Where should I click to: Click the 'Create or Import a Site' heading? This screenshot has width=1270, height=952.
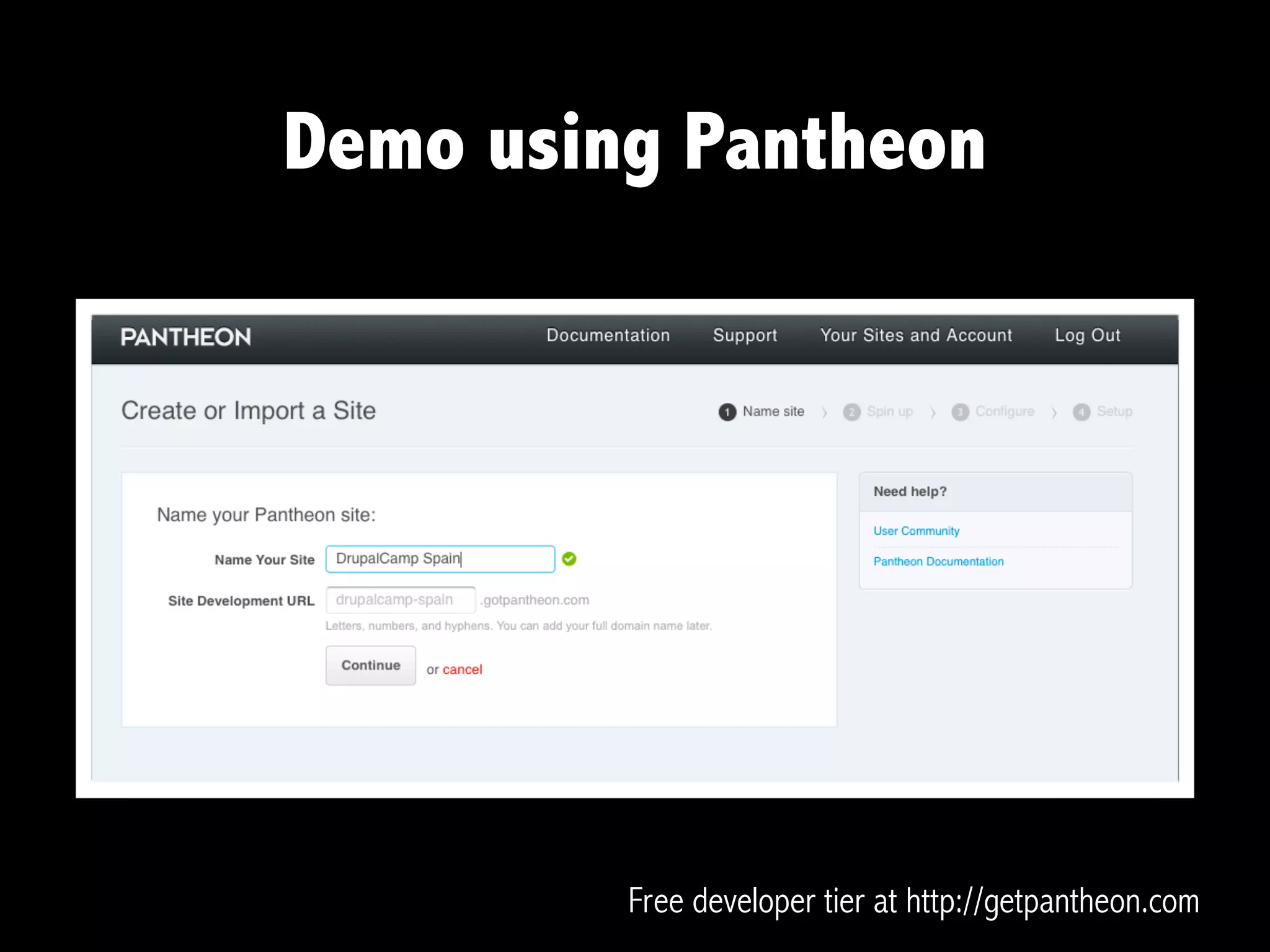point(249,411)
